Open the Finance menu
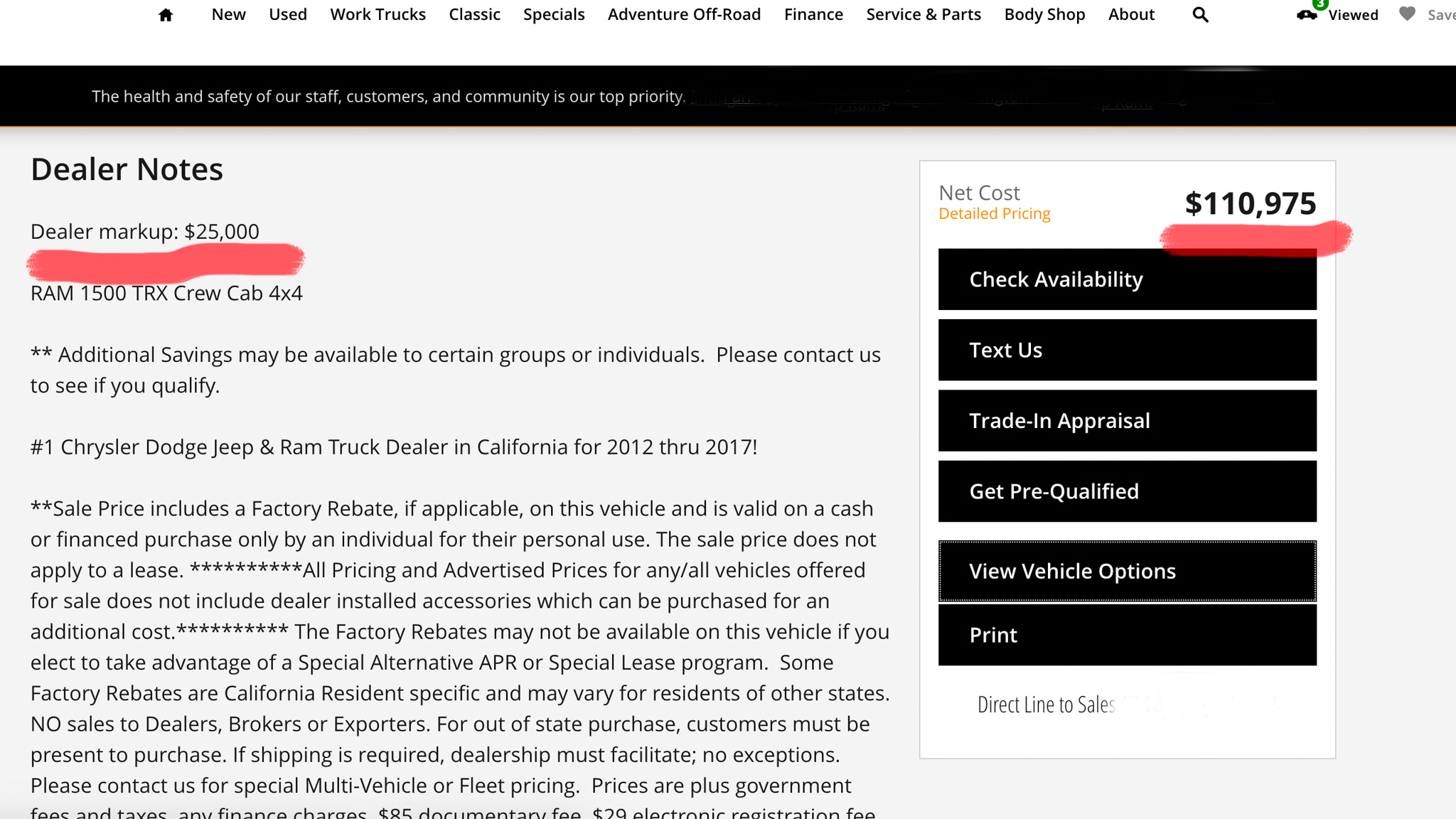The height and width of the screenshot is (819, 1456). pos(813,15)
